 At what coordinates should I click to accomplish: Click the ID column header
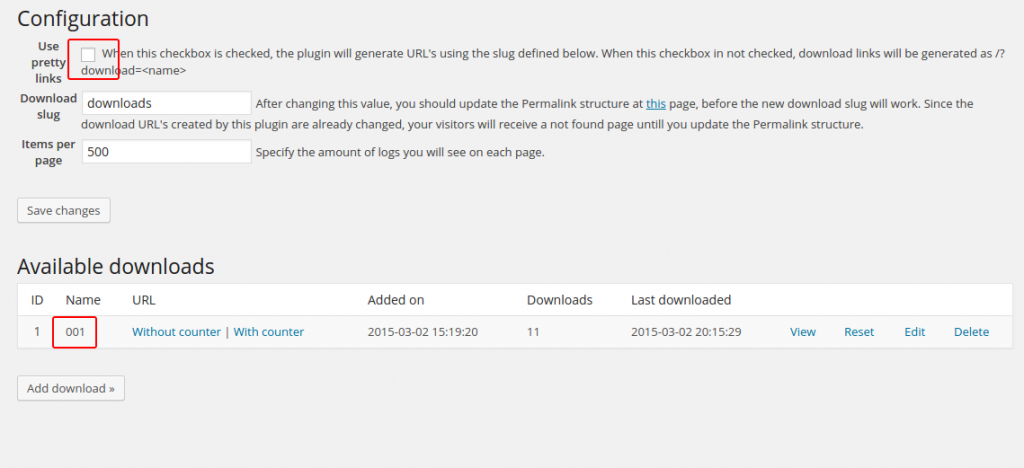click(37, 300)
